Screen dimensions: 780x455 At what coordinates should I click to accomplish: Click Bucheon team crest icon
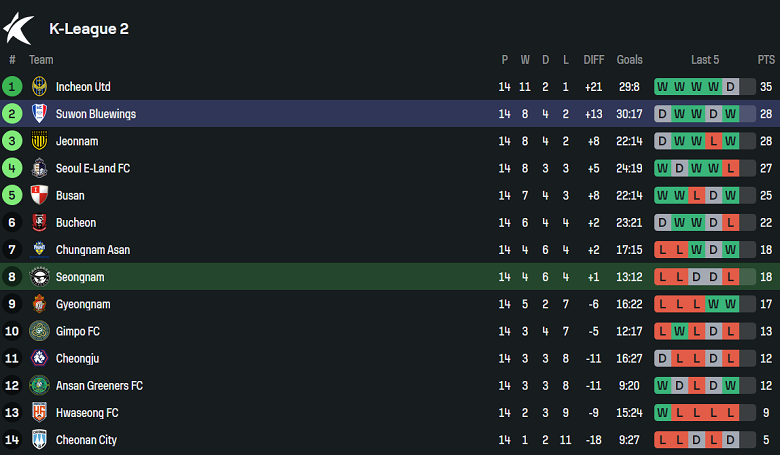coord(39,222)
